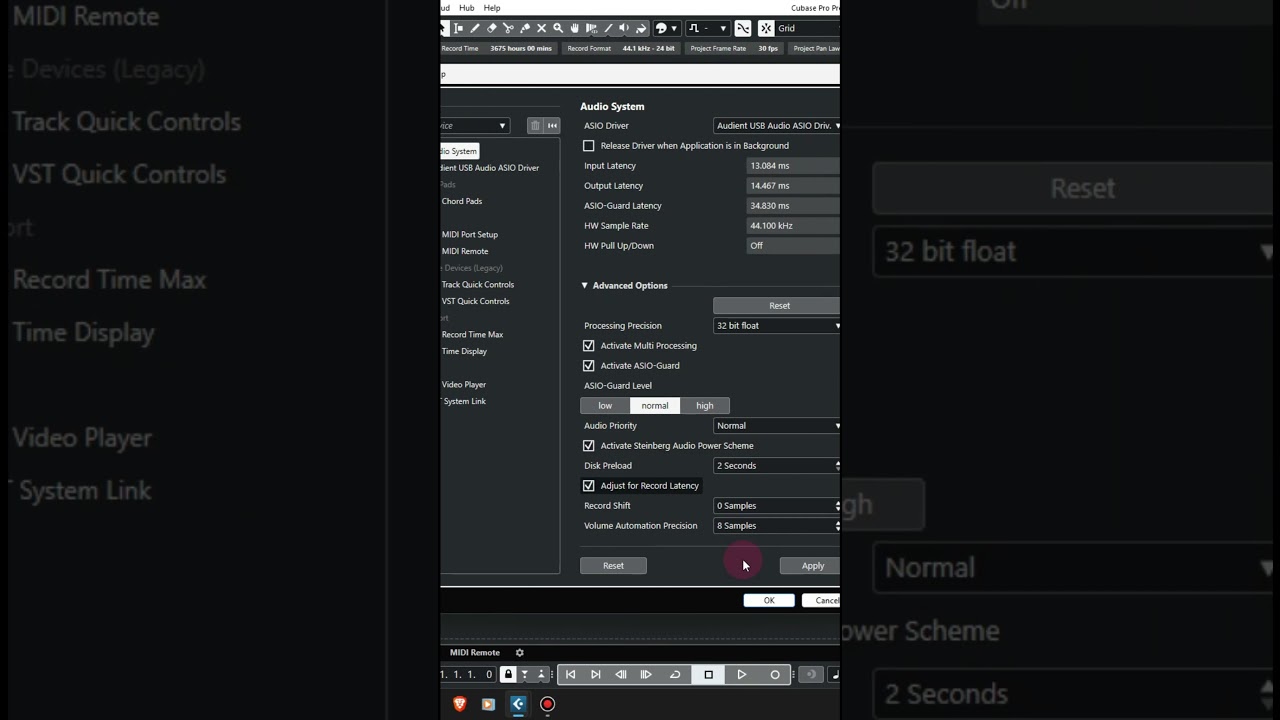
Task: Toggle cycle loop in transport
Action: pos(675,675)
